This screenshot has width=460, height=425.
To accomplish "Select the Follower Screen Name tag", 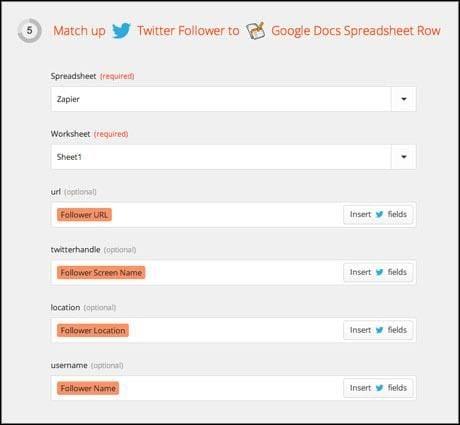I will (x=101, y=273).
